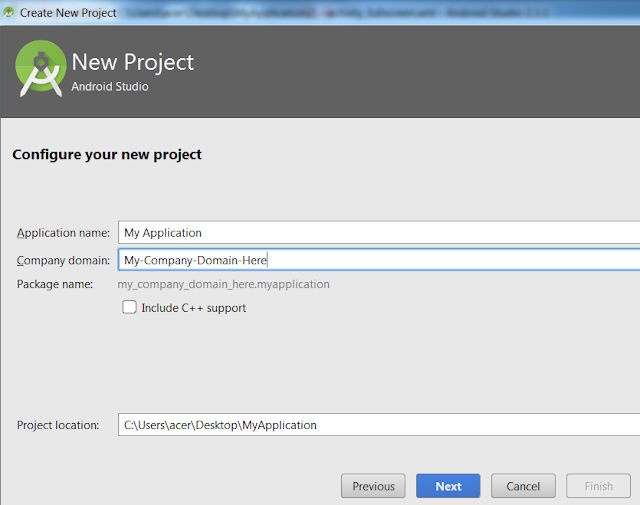This screenshot has width=640, height=505.
Task: Click the greyed-out Finish button
Action: click(598, 486)
